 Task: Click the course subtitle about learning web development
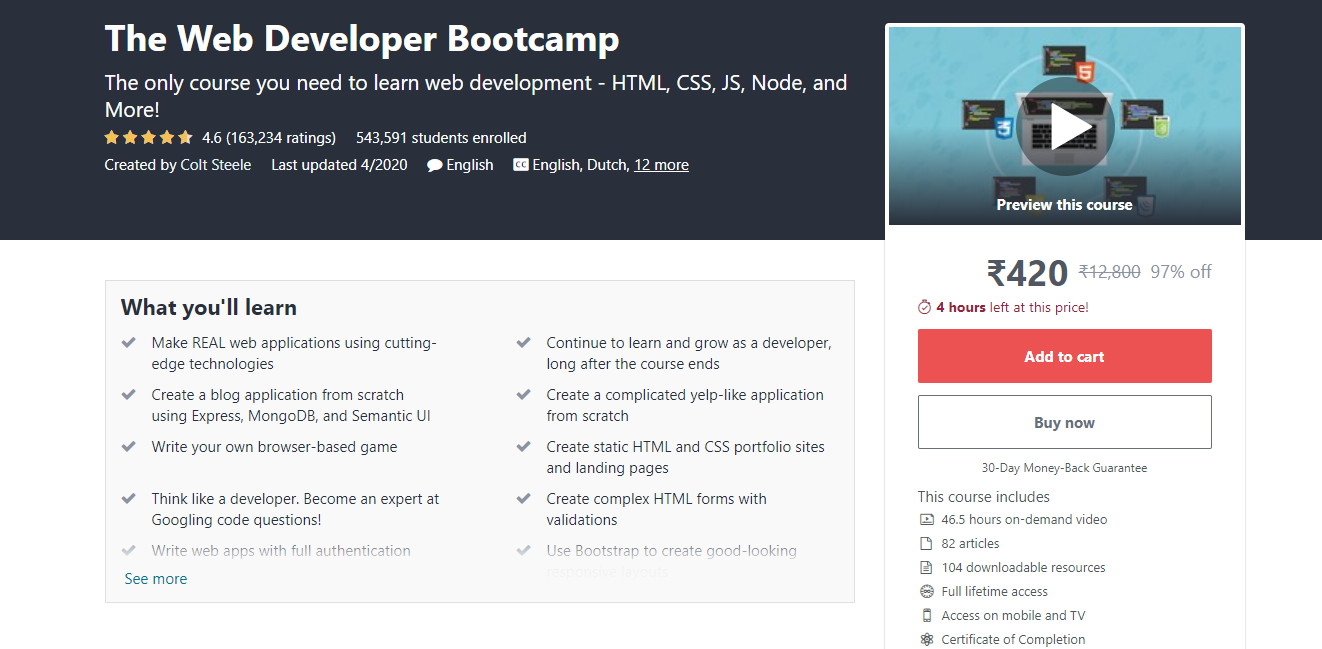click(x=476, y=96)
